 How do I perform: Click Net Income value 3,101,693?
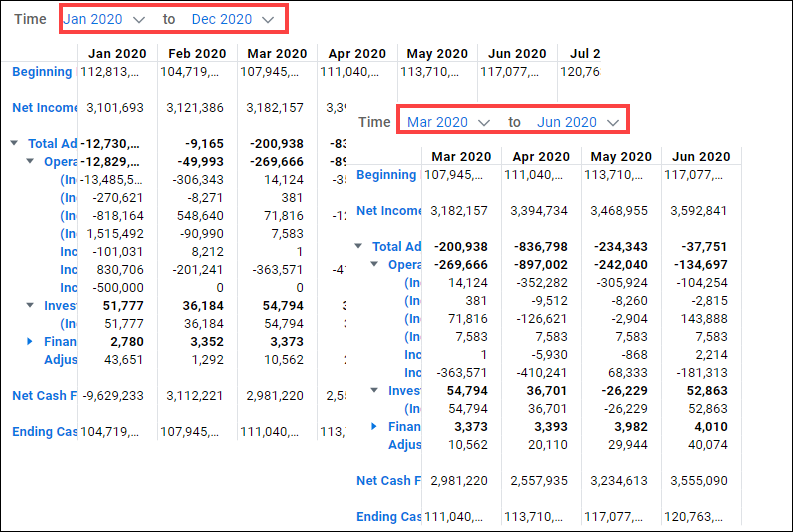[x=115, y=108]
